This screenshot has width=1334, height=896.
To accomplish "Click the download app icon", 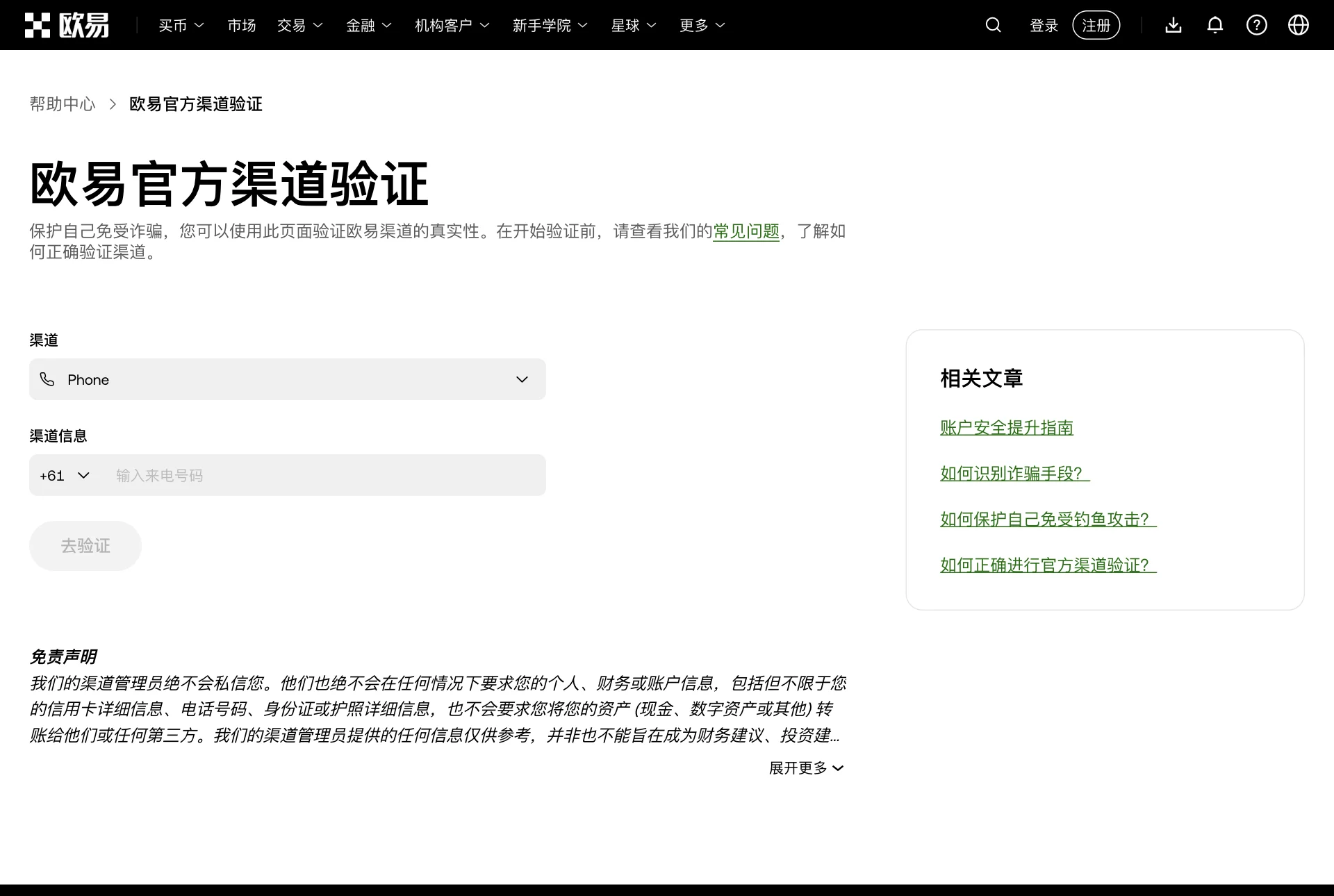I will (1174, 25).
